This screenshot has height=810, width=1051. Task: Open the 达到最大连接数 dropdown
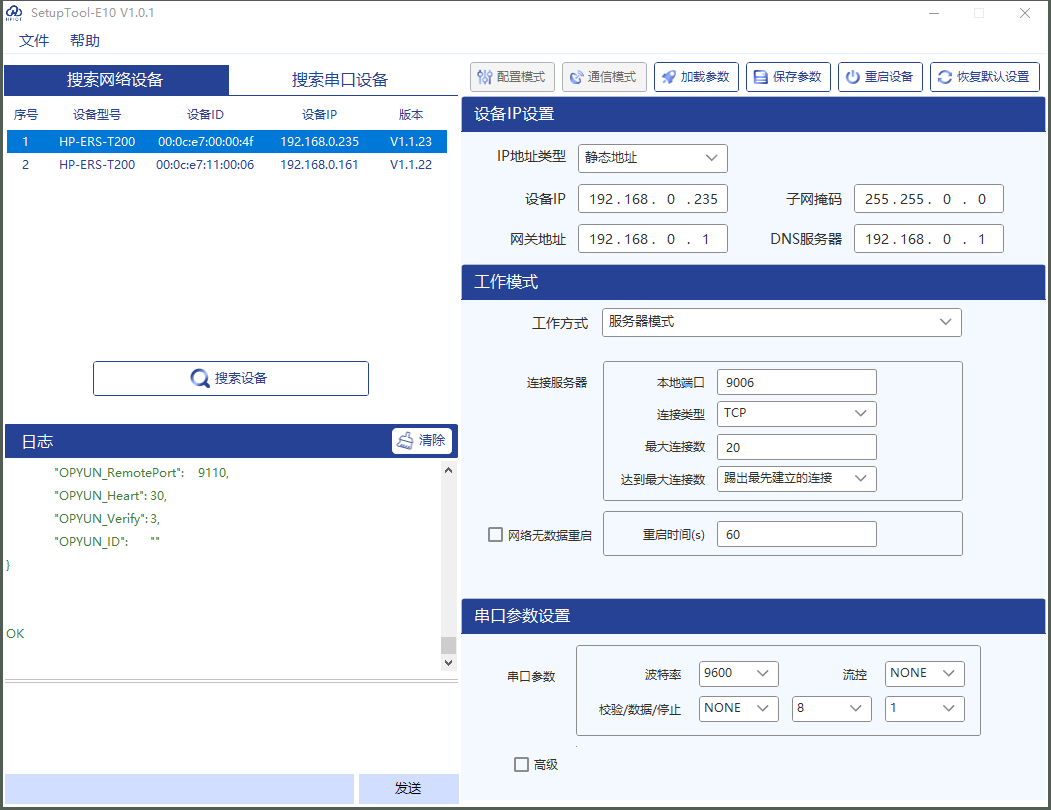(796, 479)
